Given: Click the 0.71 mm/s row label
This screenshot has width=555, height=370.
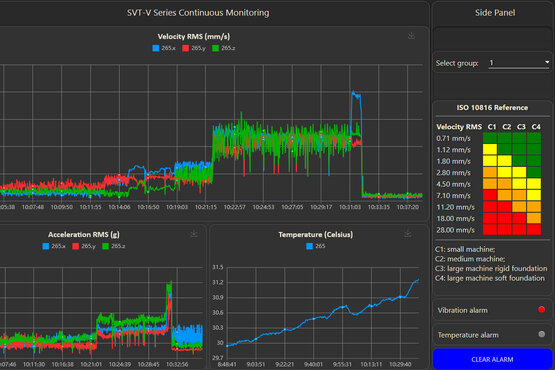Looking at the screenshot, I should [x=453, y=138].
